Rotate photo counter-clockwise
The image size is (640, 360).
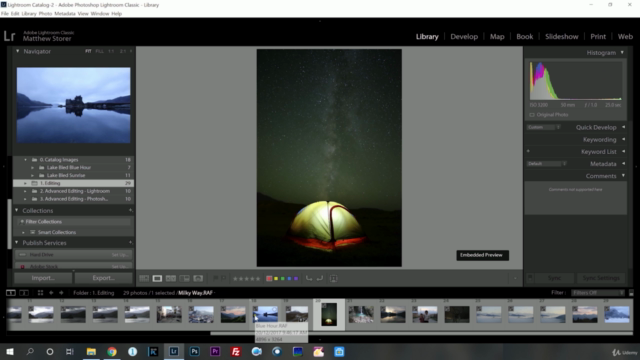click(309, 278)
